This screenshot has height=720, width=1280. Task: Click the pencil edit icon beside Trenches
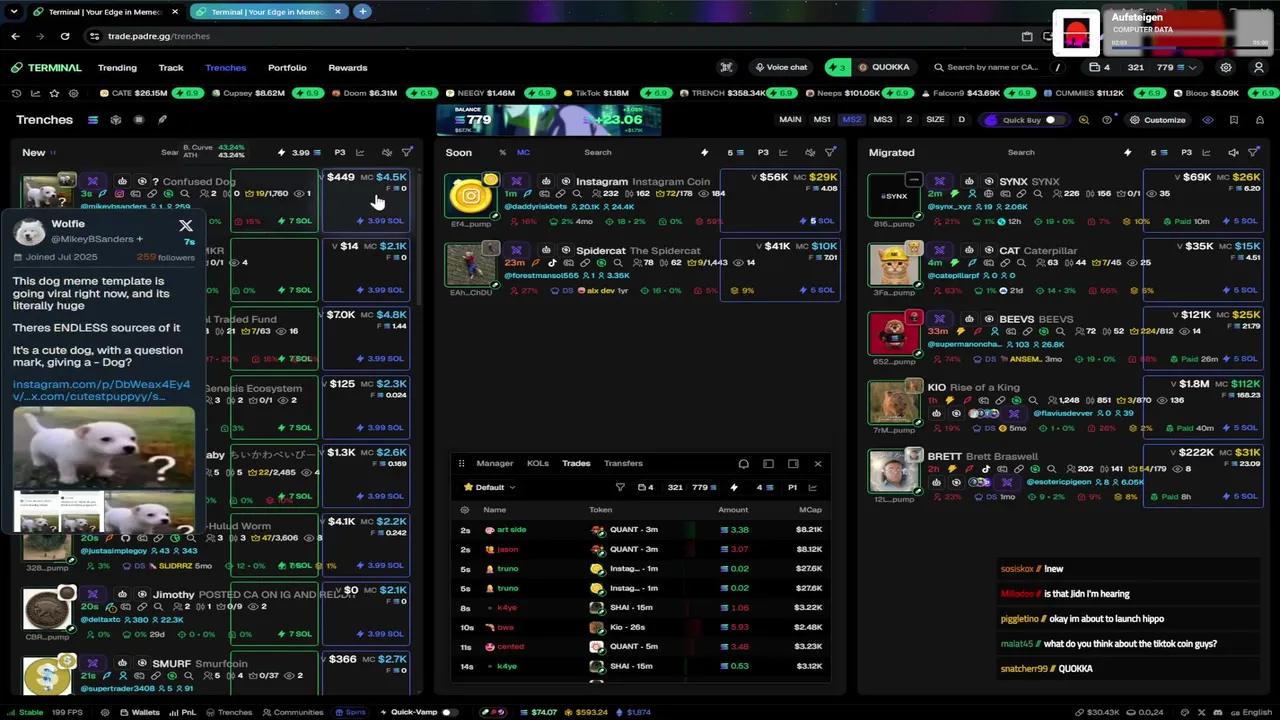coord(162,120)
